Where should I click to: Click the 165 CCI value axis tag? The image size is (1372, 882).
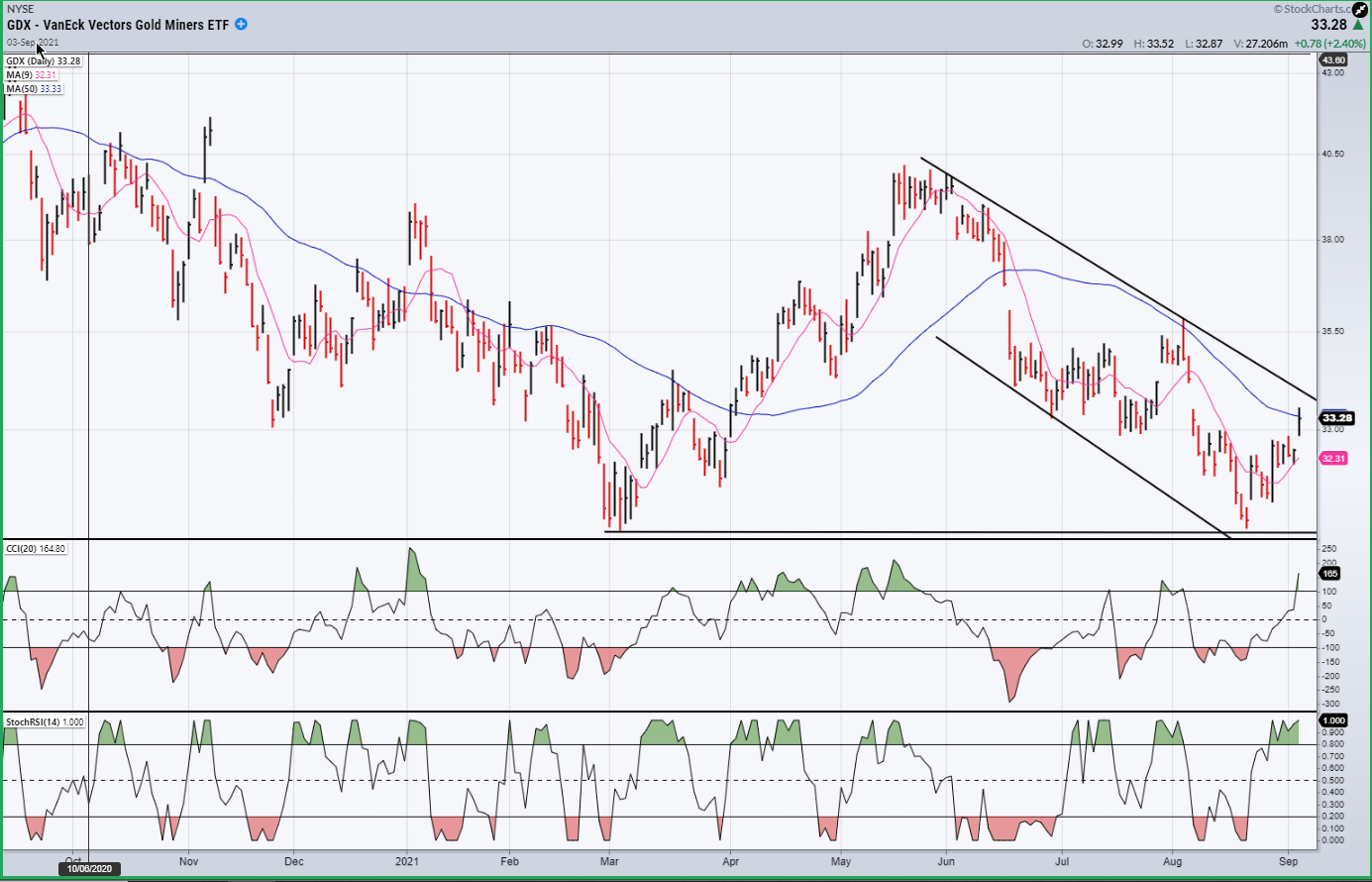point(1330,574)
